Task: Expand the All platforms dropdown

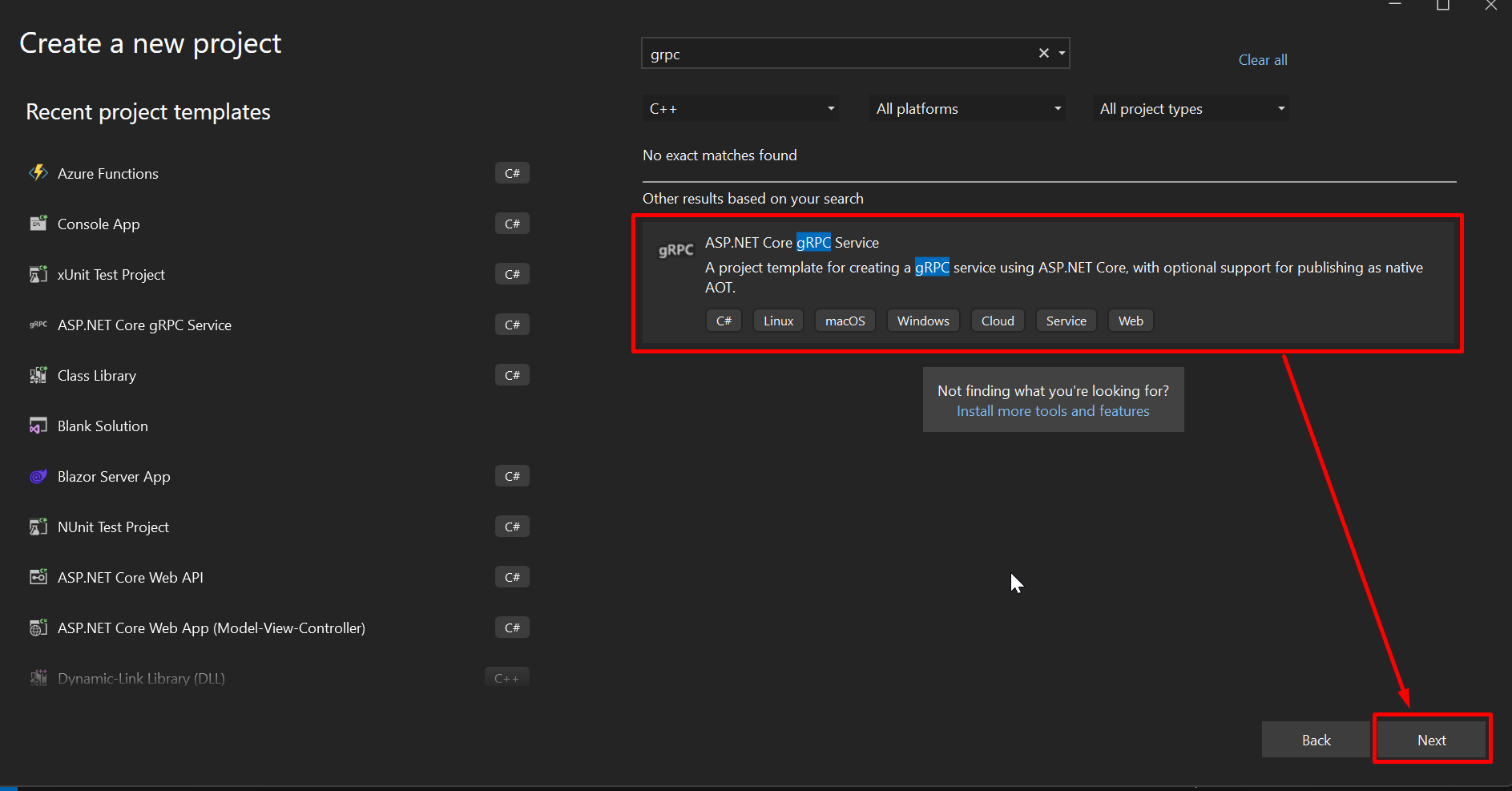Action: (967, 109)
